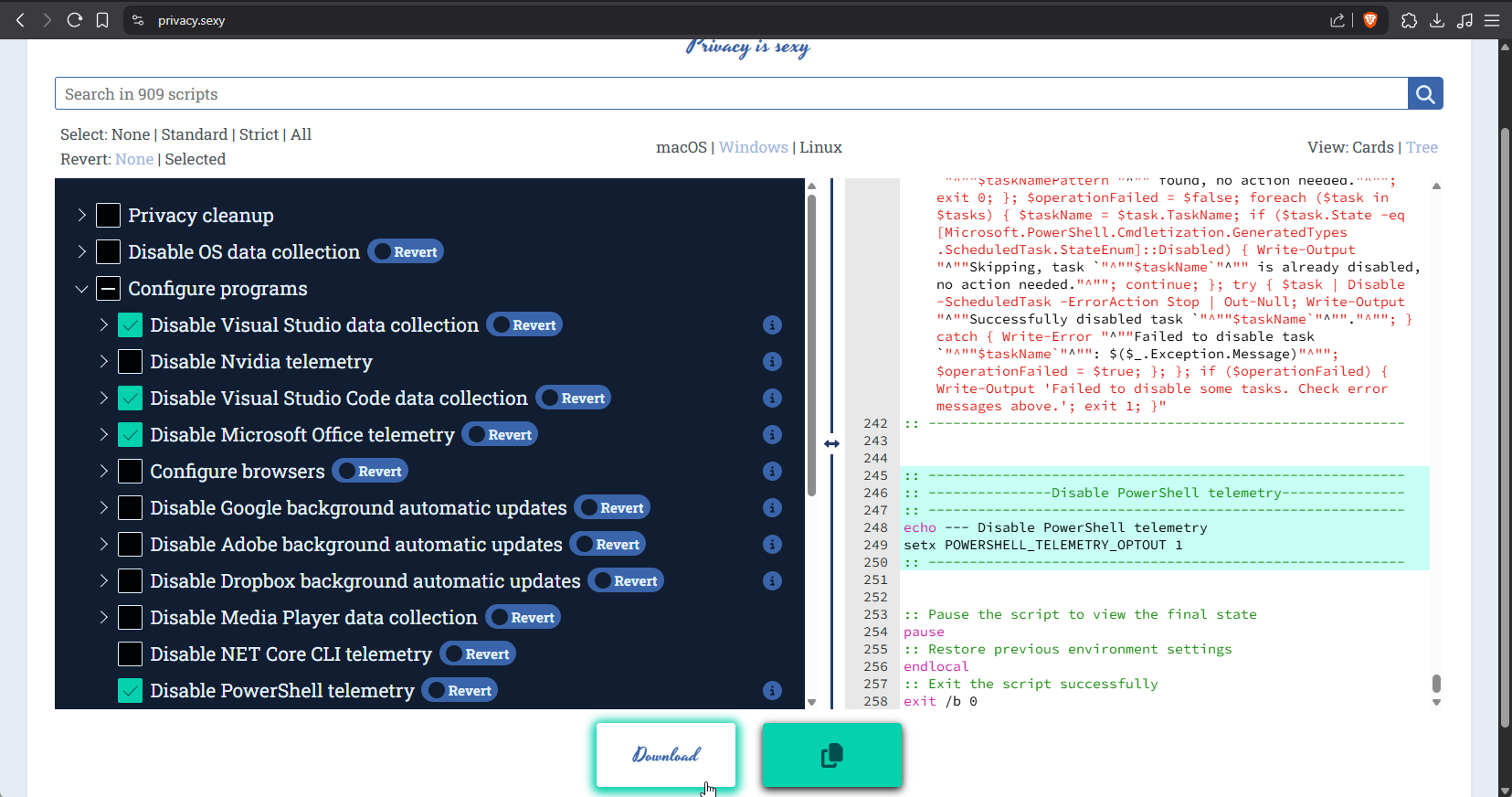Expand the Disable OS data collection category
This screenshot has height=797, width=1512.
81,252
